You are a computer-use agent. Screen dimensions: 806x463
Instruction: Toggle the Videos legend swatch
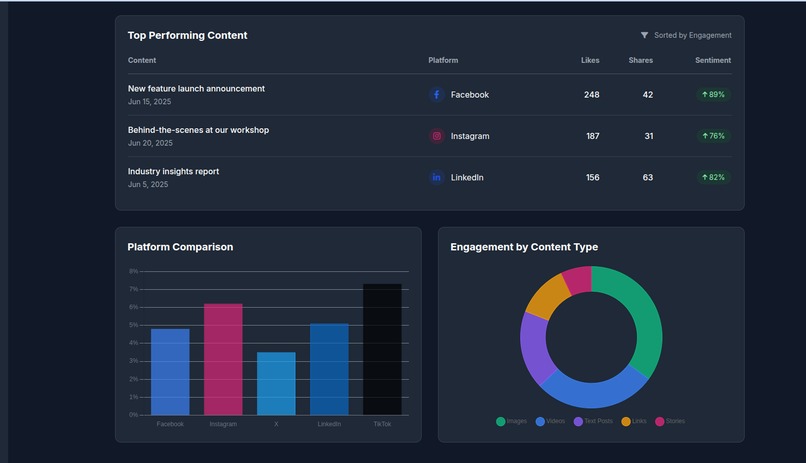point(540,421)
